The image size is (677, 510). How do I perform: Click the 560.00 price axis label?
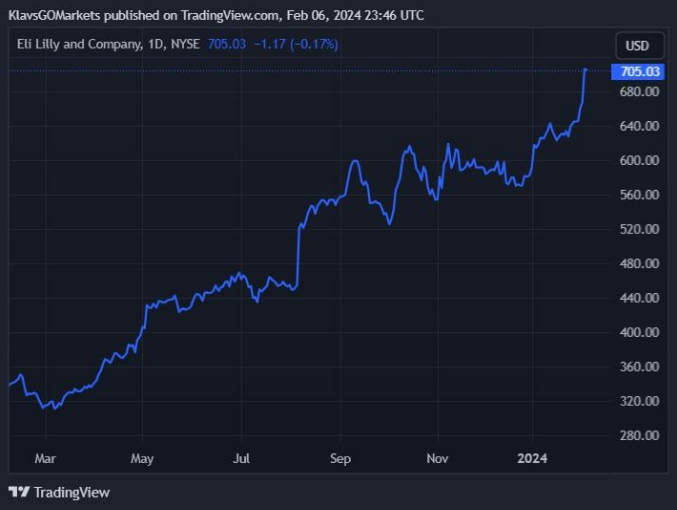tap(639, 195)
